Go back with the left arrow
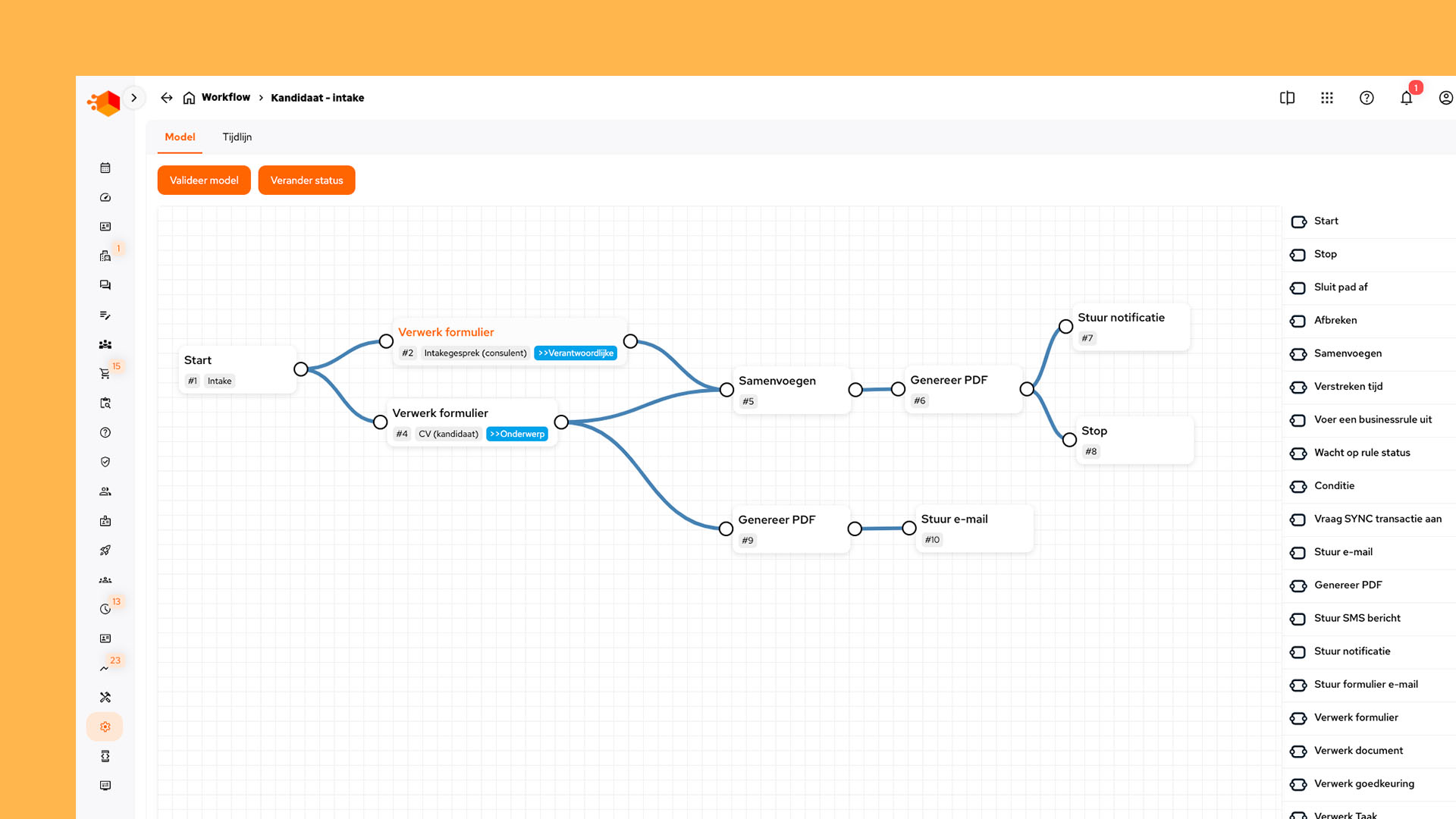The image size is (1456, 819). point(167,98)
